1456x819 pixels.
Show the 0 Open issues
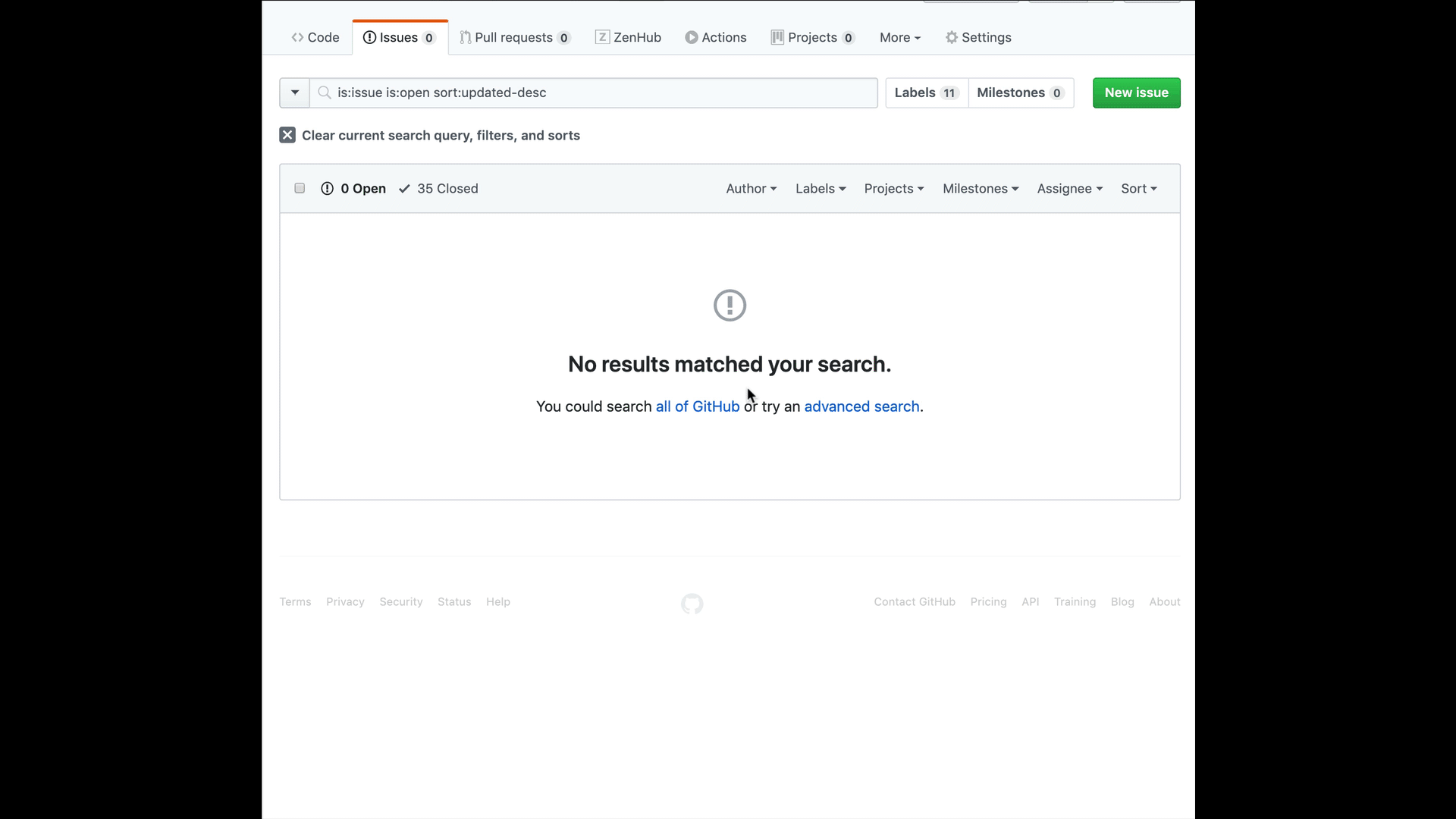(x=353, y=188)
